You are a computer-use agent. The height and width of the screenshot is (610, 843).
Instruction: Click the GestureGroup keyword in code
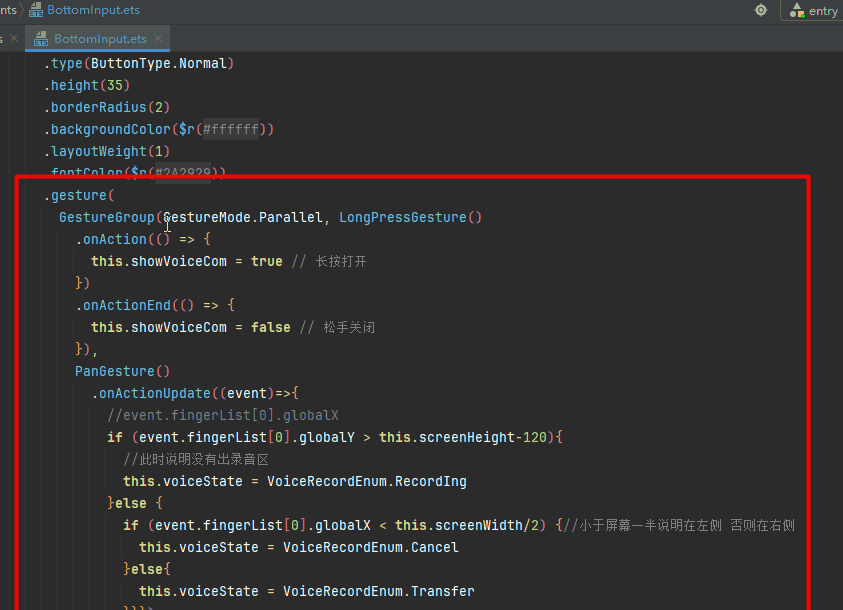(x=106, y=217)
